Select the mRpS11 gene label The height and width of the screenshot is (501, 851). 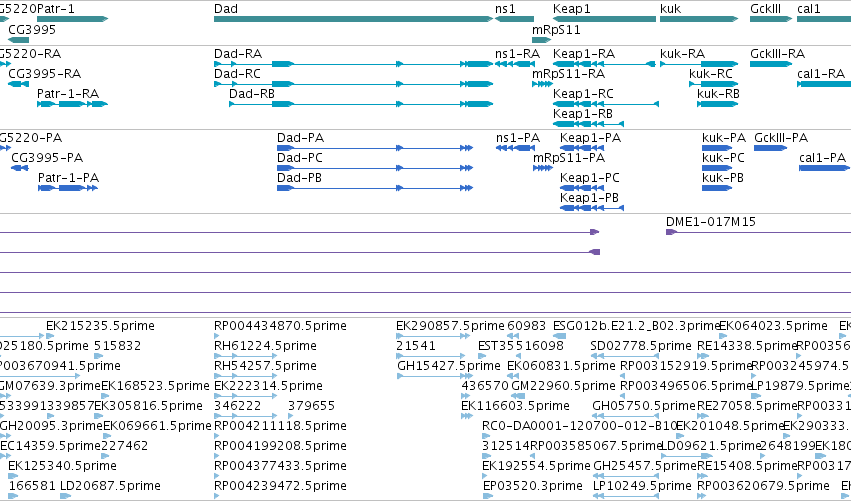tap(556, 29)
